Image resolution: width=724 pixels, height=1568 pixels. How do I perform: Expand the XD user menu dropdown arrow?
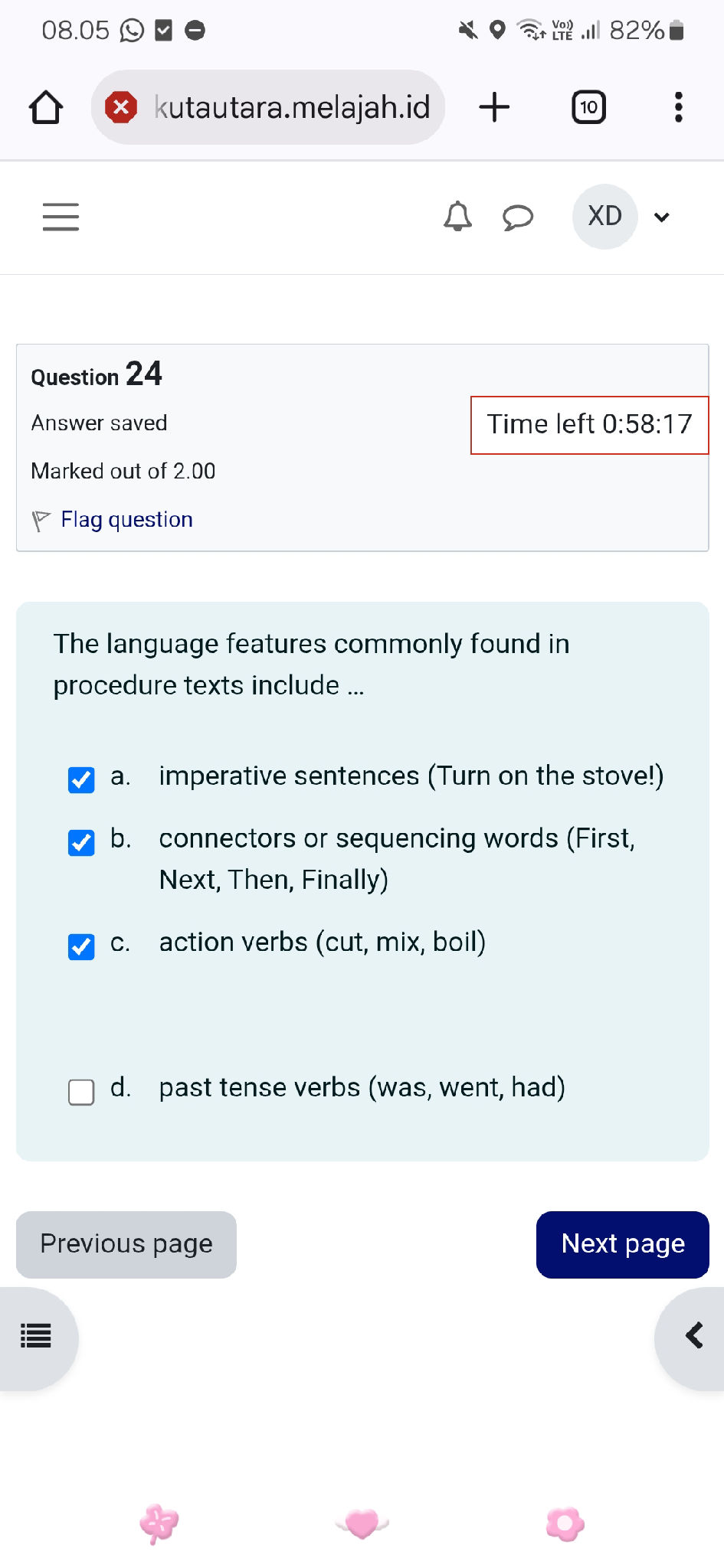(x=662, y=217)
